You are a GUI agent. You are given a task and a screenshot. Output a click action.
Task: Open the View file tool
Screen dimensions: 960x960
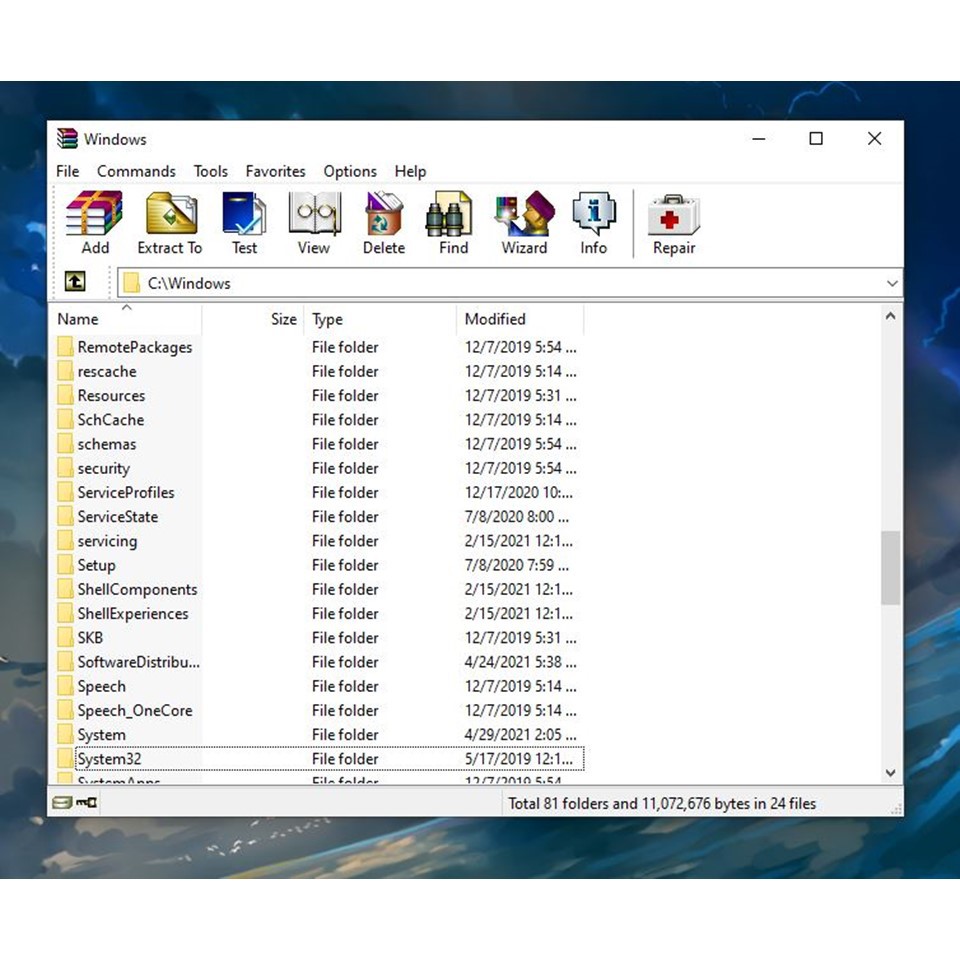pos(314,223)
